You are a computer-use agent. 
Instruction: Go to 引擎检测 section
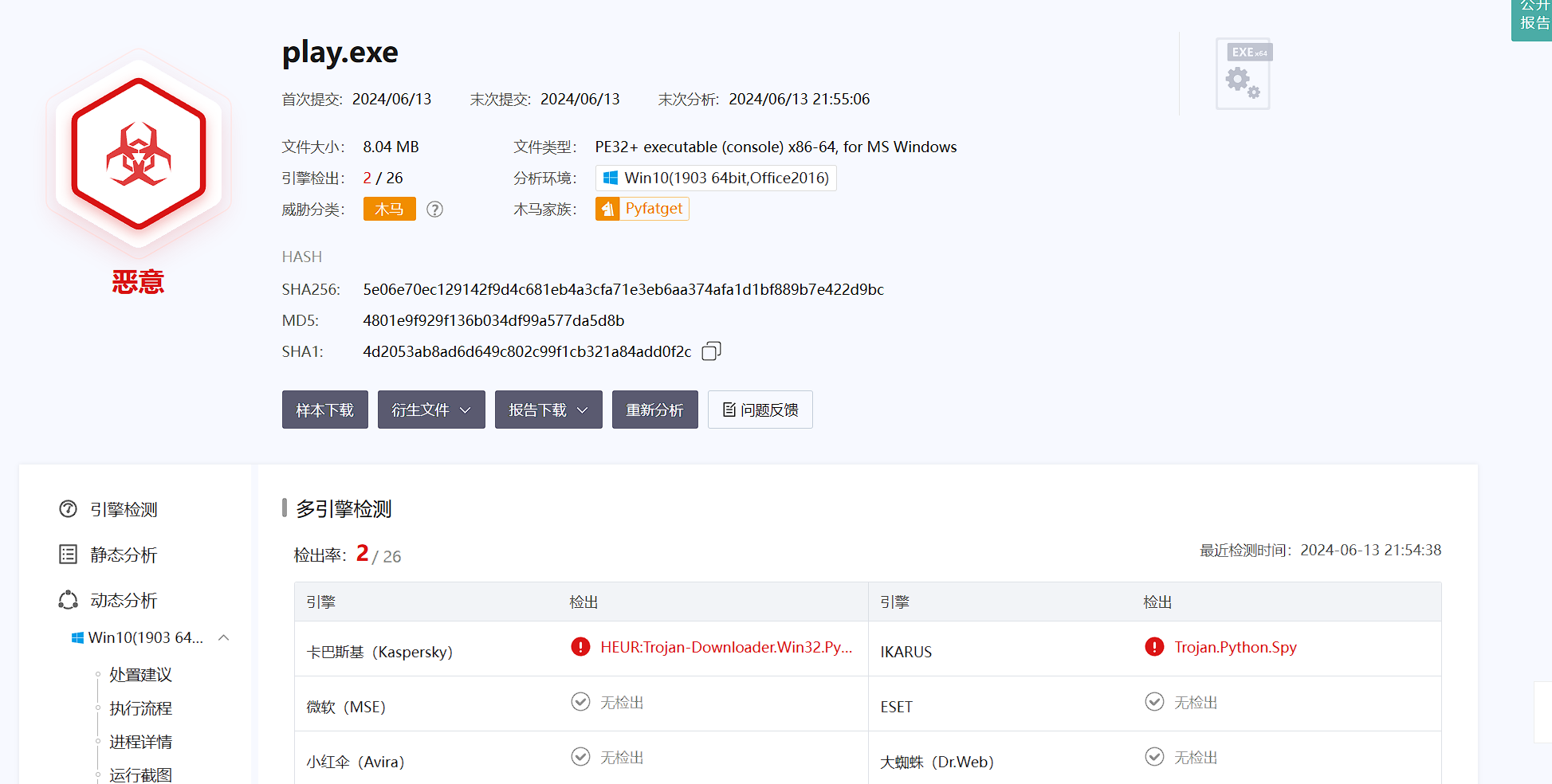click(x=124, y=509)
